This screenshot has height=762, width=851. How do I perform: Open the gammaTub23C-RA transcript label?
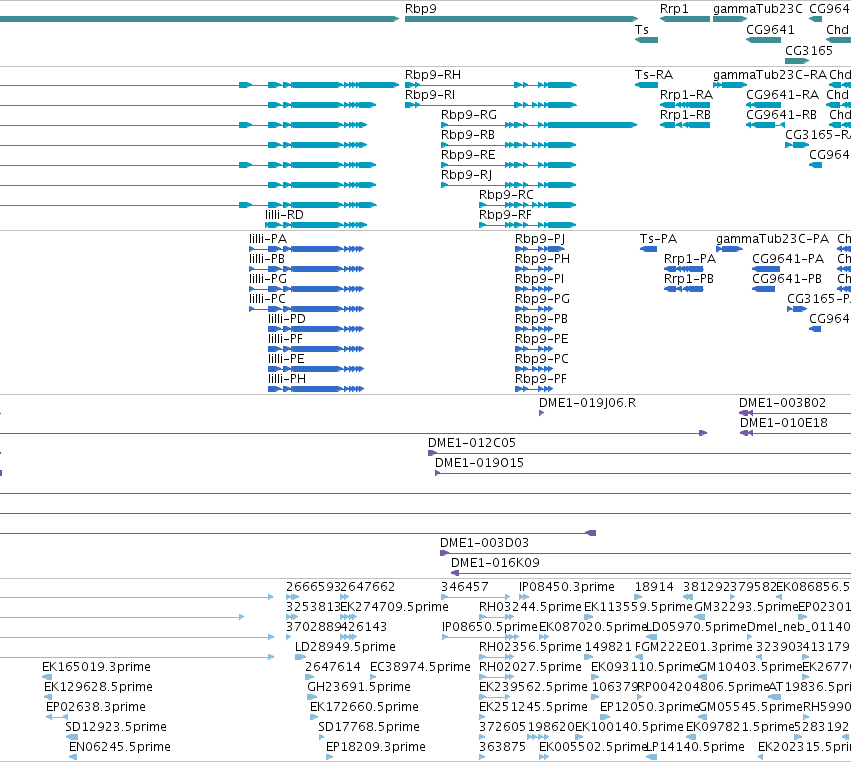[770, 75]
